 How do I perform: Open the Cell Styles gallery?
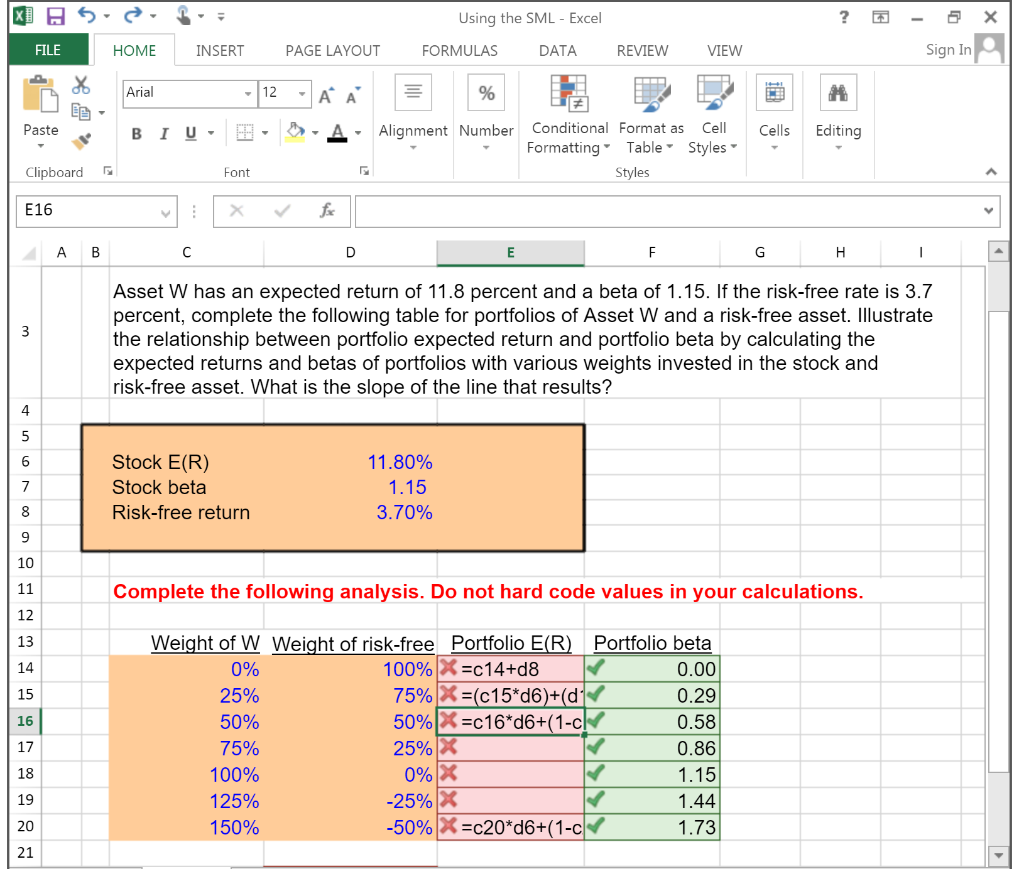712,113
